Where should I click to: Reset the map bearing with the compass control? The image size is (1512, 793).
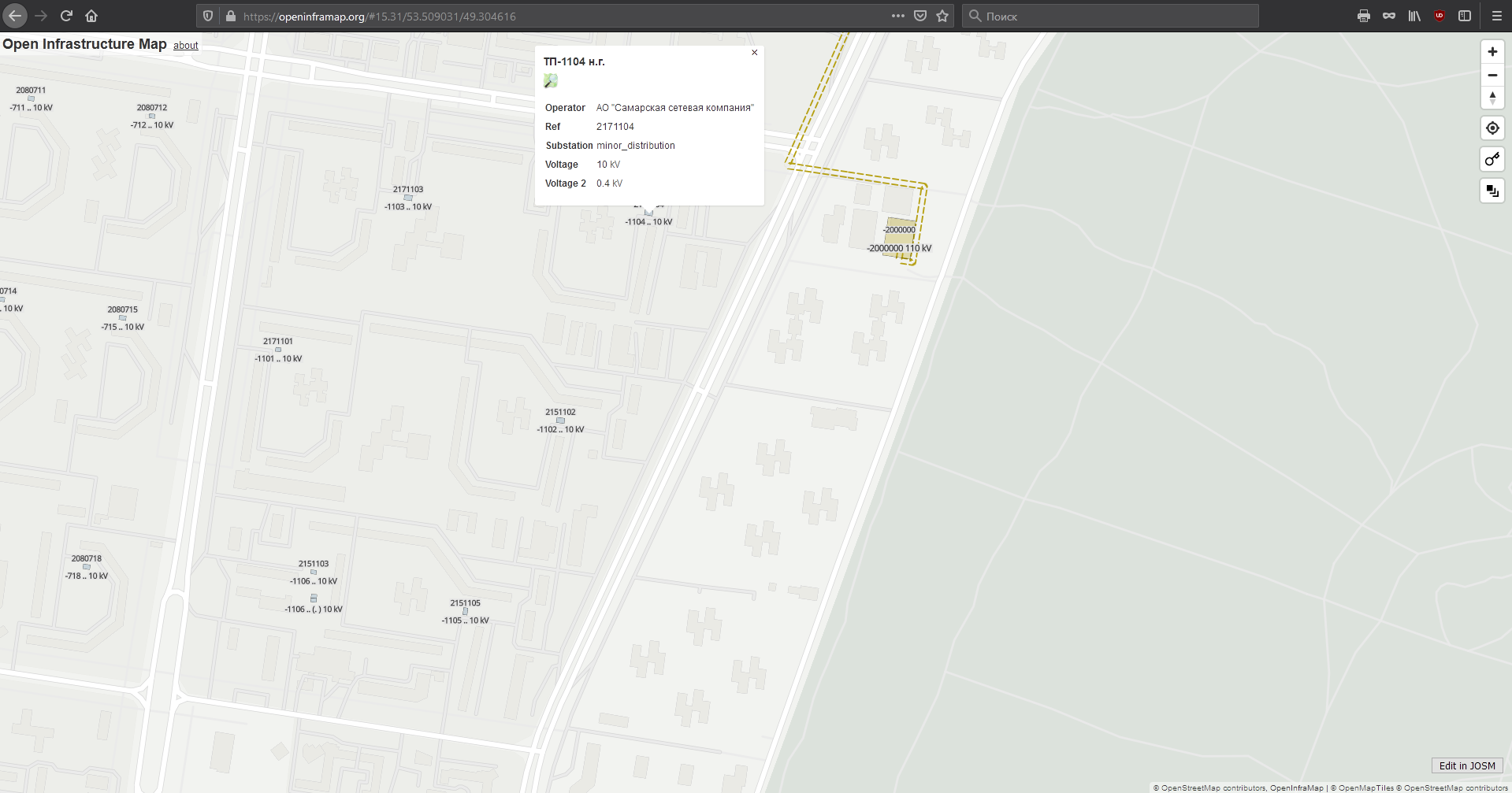[x=1491, y=98]
